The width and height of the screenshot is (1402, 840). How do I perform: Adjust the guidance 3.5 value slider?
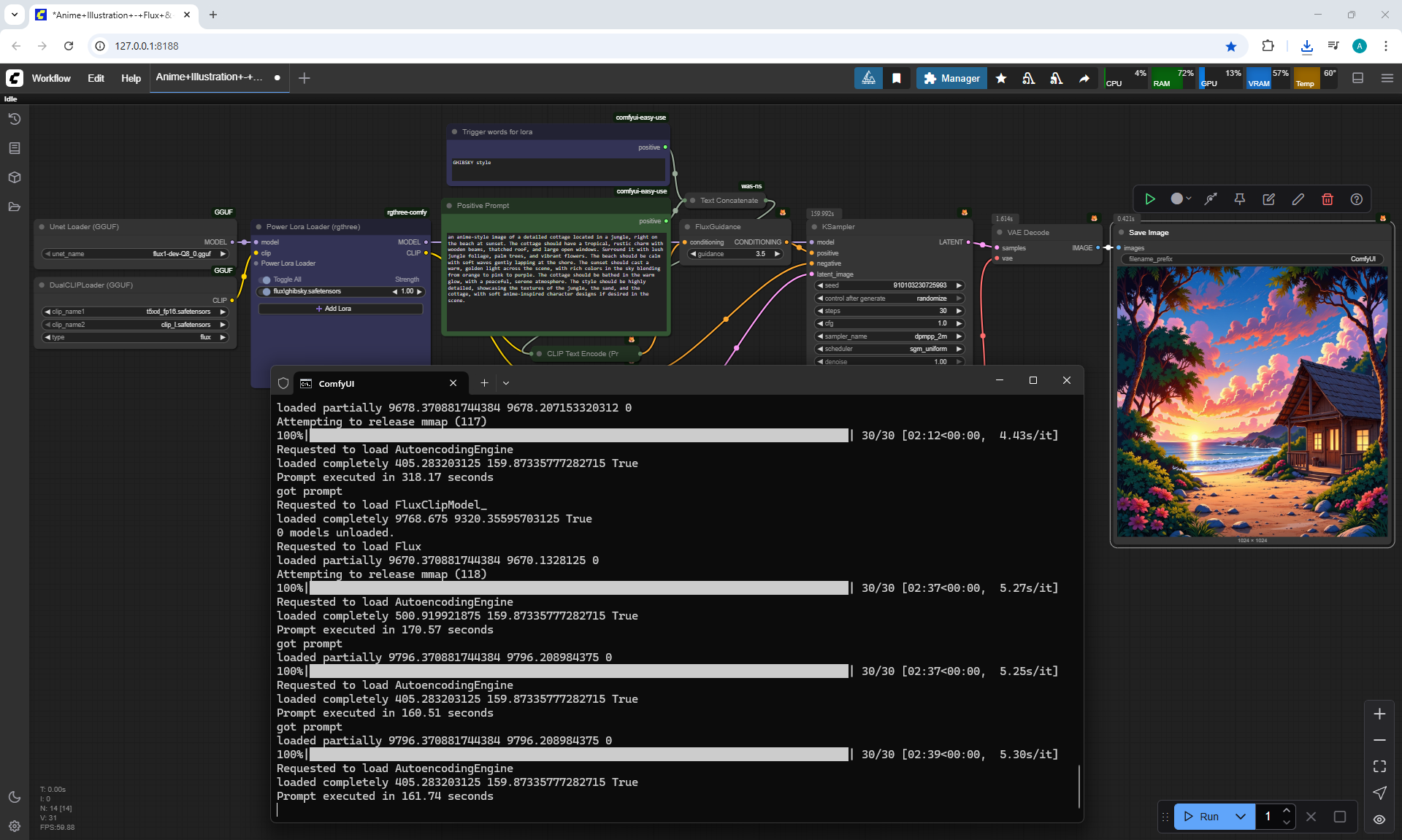(735, 254)
